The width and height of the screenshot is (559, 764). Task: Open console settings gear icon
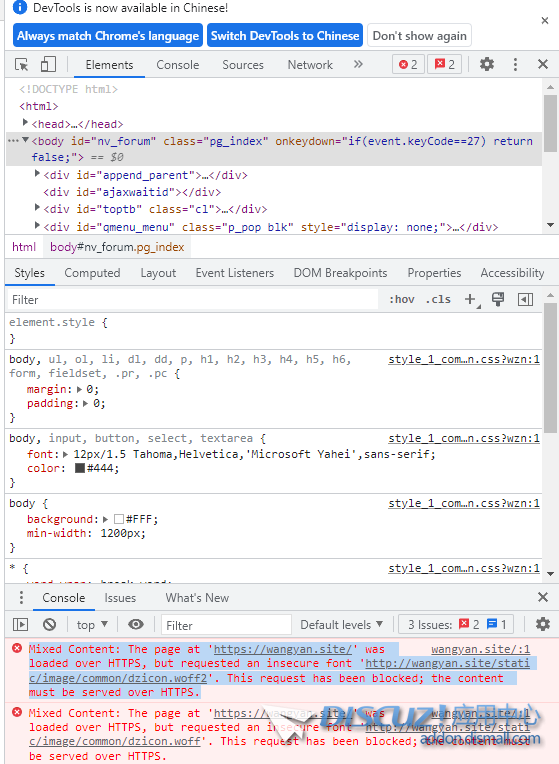coord(542,624)
